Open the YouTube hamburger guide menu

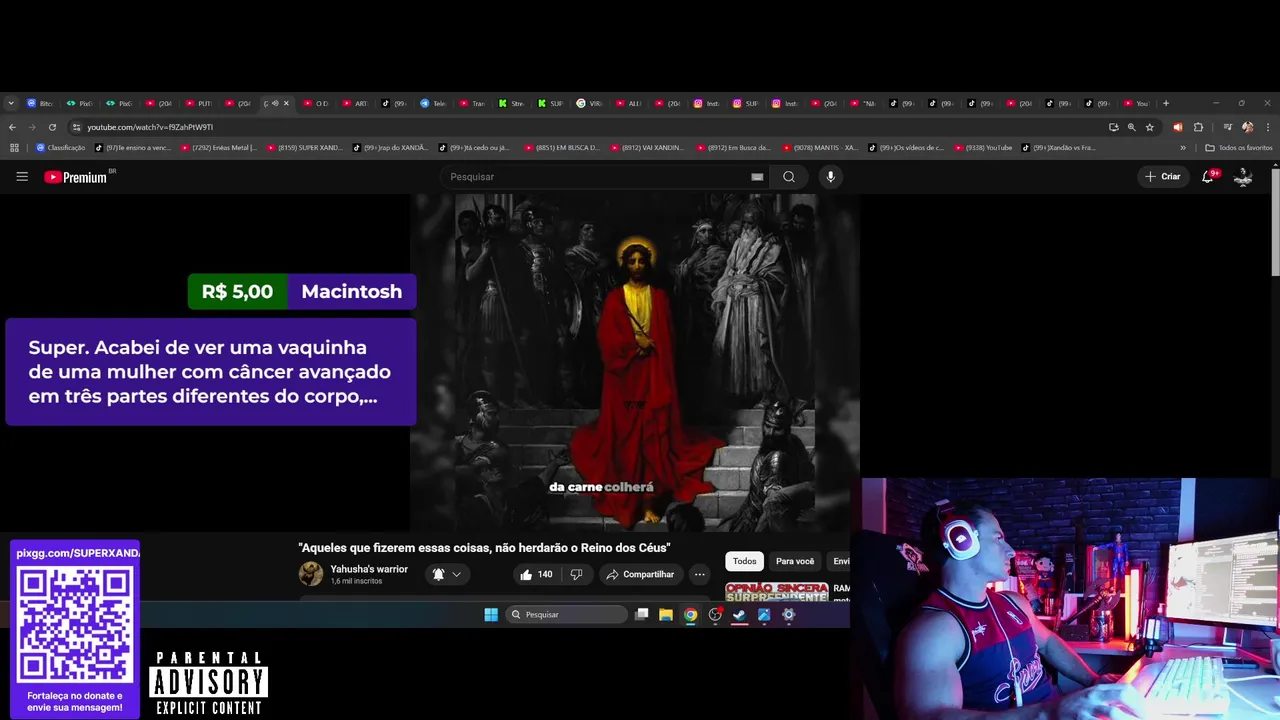pyautogui.click(x=22, y=177)
